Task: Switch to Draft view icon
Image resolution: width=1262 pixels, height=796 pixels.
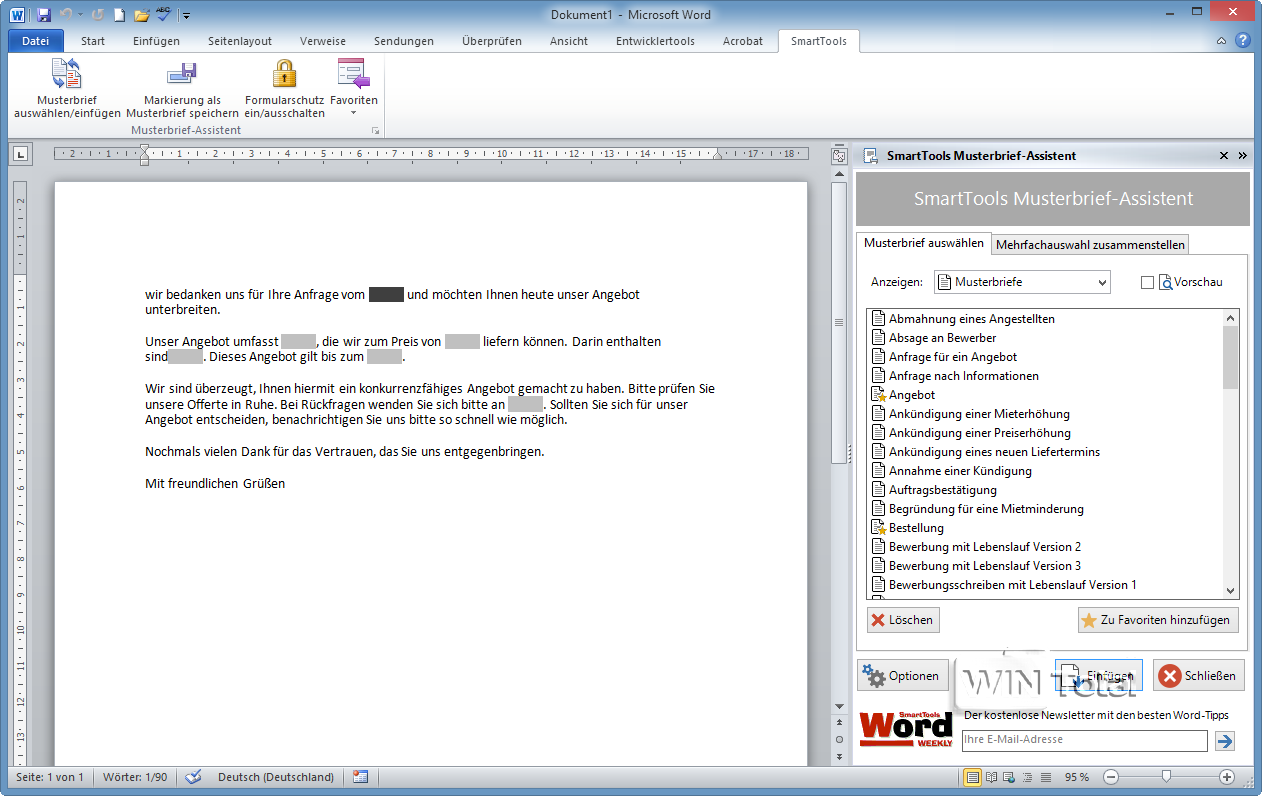Action: [1046, 777]
